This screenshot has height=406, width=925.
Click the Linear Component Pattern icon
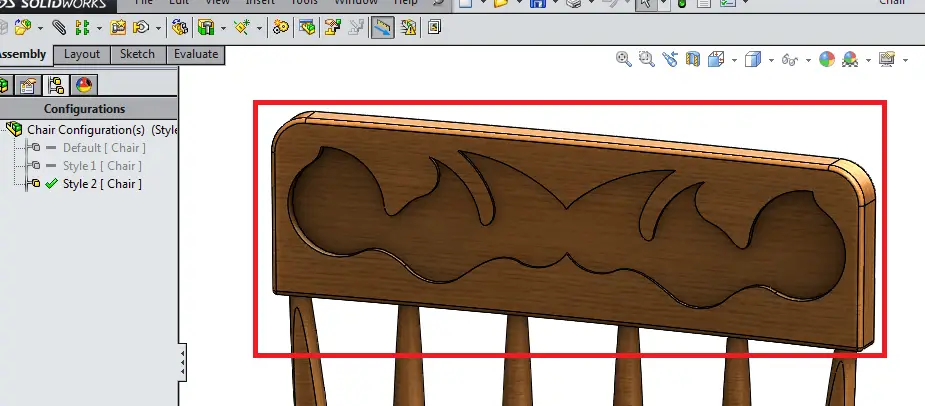click(83, 27)
